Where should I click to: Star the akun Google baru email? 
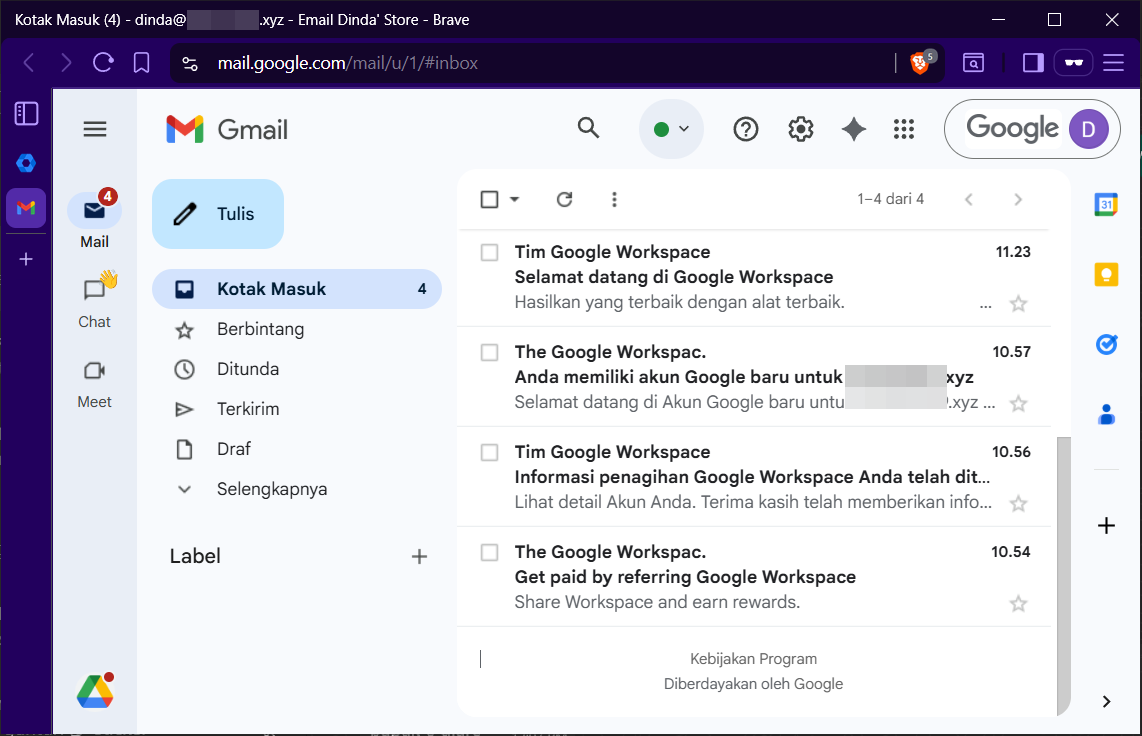(1018, 403)
